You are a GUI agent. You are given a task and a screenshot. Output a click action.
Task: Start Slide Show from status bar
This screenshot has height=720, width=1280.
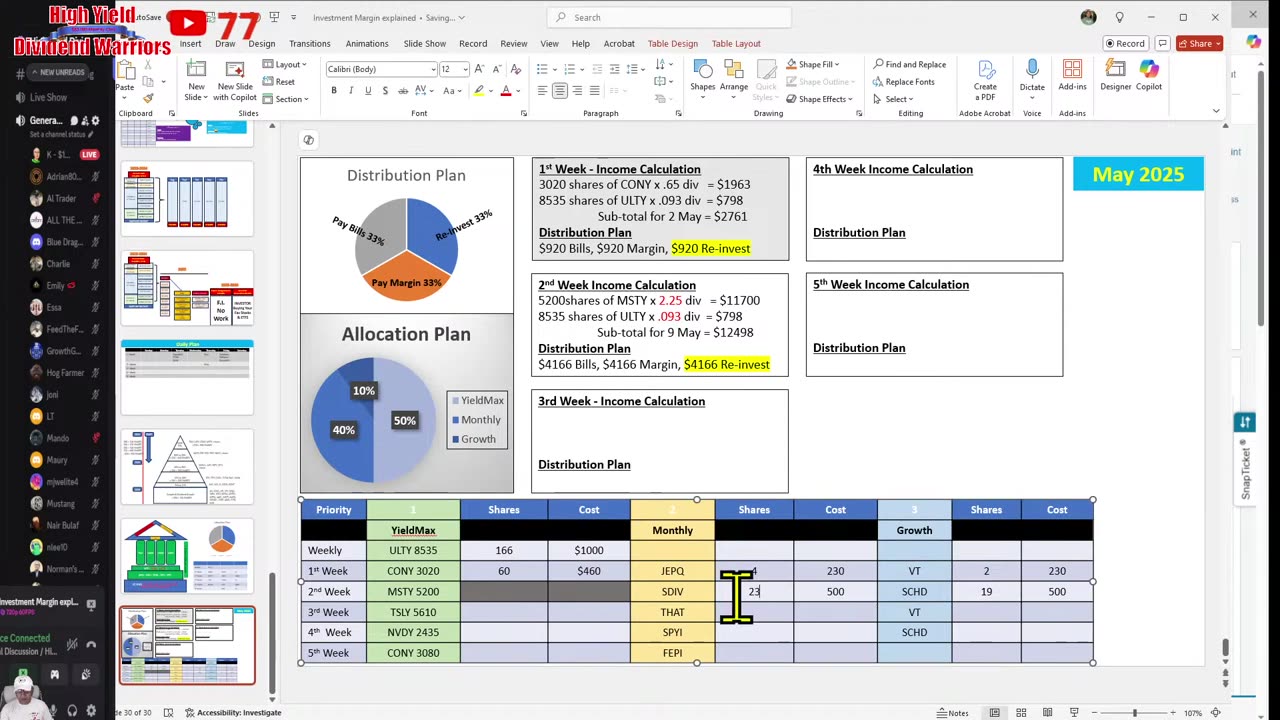click(x=1074, y=713)
